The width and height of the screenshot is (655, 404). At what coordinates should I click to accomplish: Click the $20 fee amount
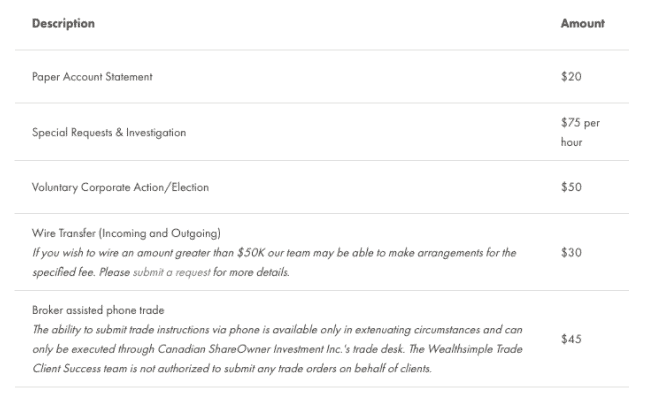click(x=571, y=77)
